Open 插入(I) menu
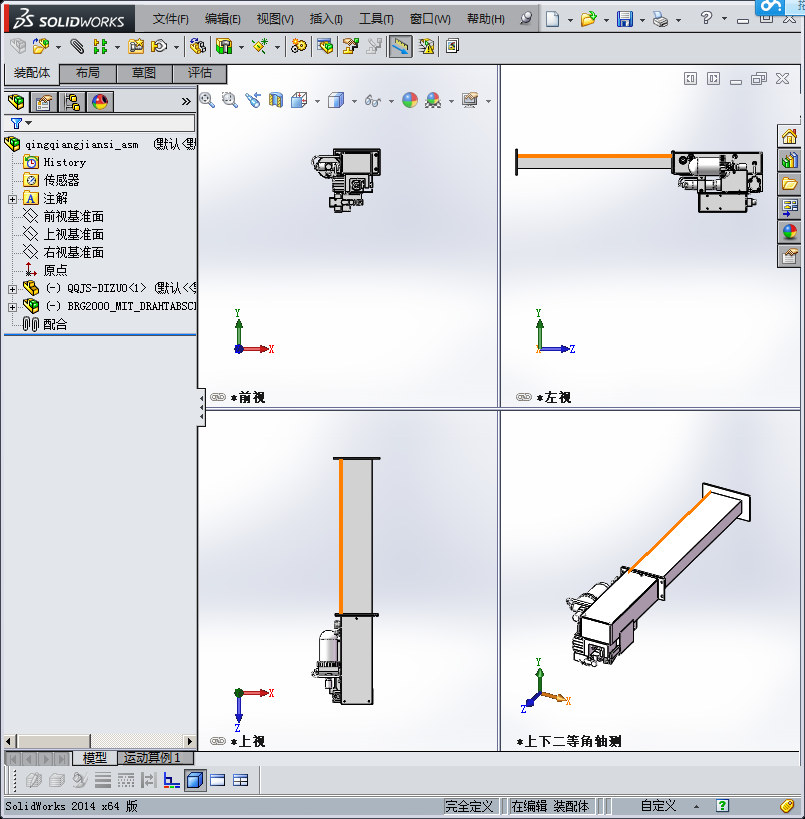The image size is (805, 819). click(x=326, y=19)
